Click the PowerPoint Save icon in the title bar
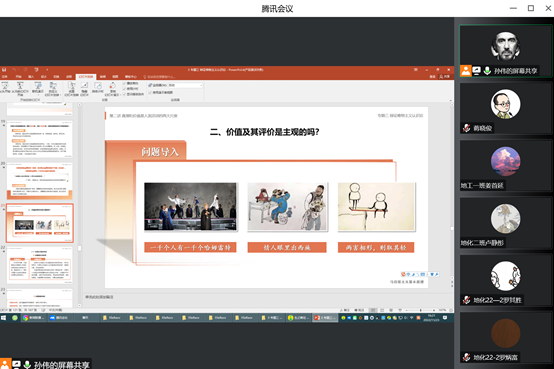 pyautogui.click(x=4, y=70)
